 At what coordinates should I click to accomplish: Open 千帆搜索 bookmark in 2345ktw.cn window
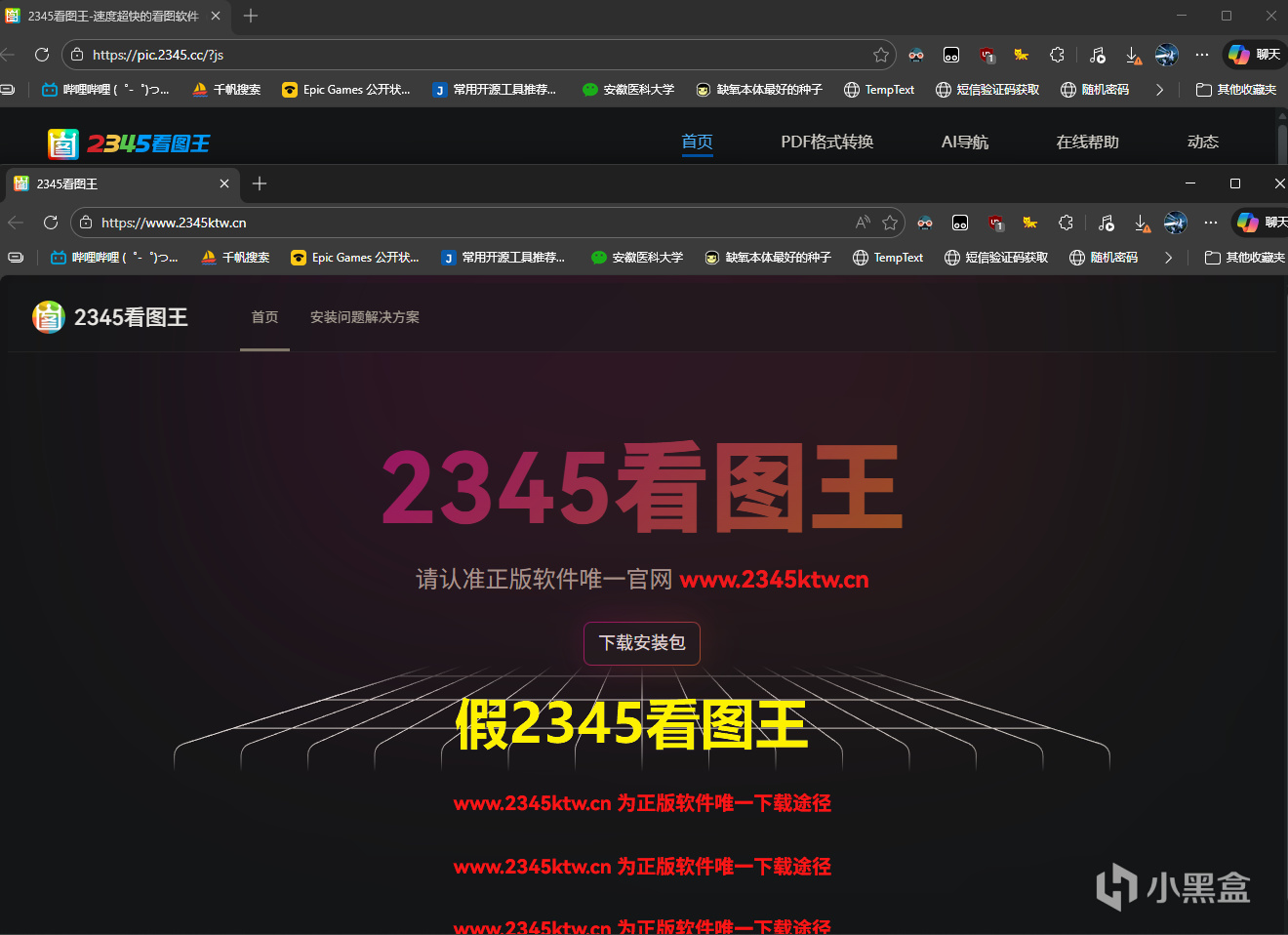[235, 258]
